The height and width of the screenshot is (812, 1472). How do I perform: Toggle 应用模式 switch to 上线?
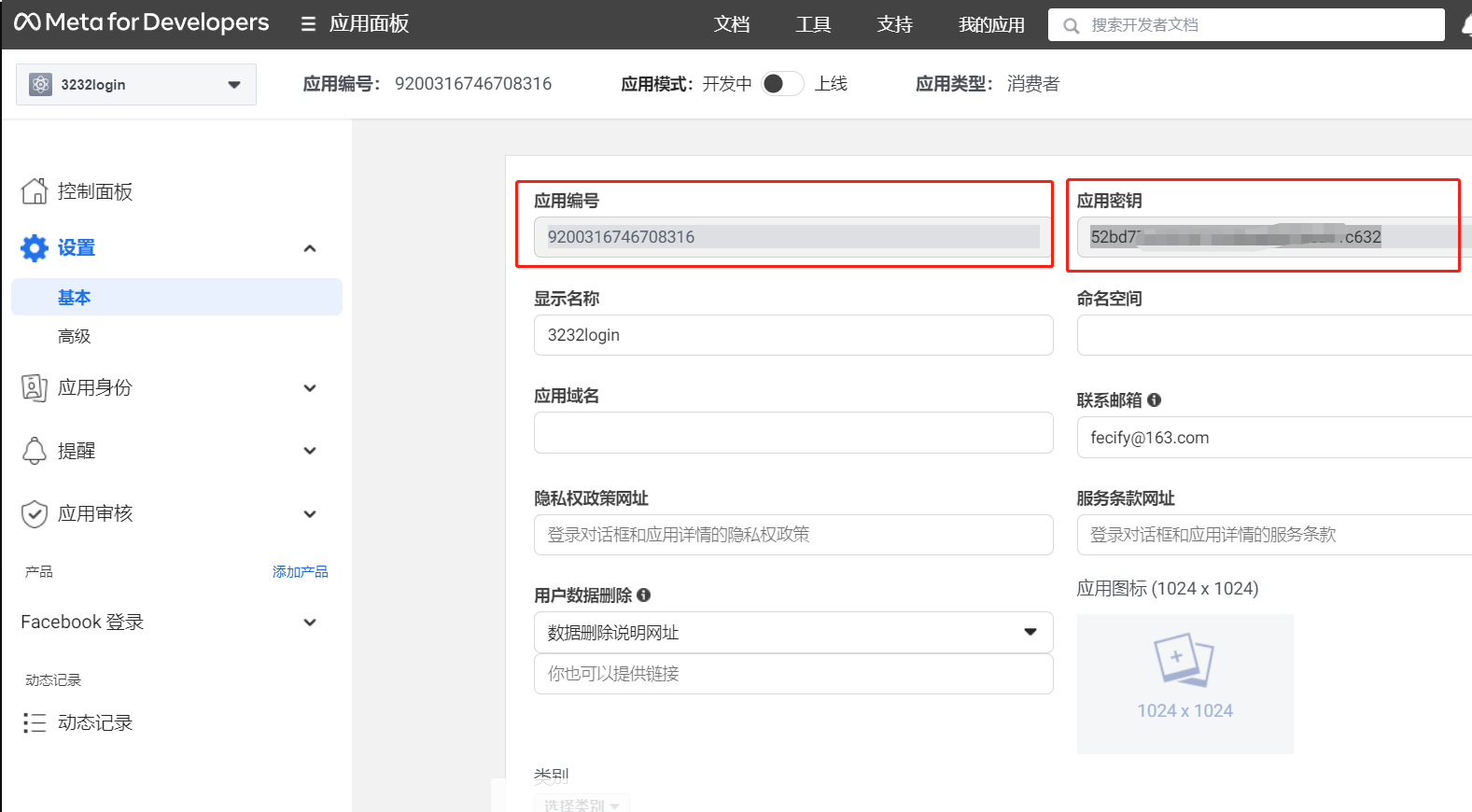(x=782, y=84)
